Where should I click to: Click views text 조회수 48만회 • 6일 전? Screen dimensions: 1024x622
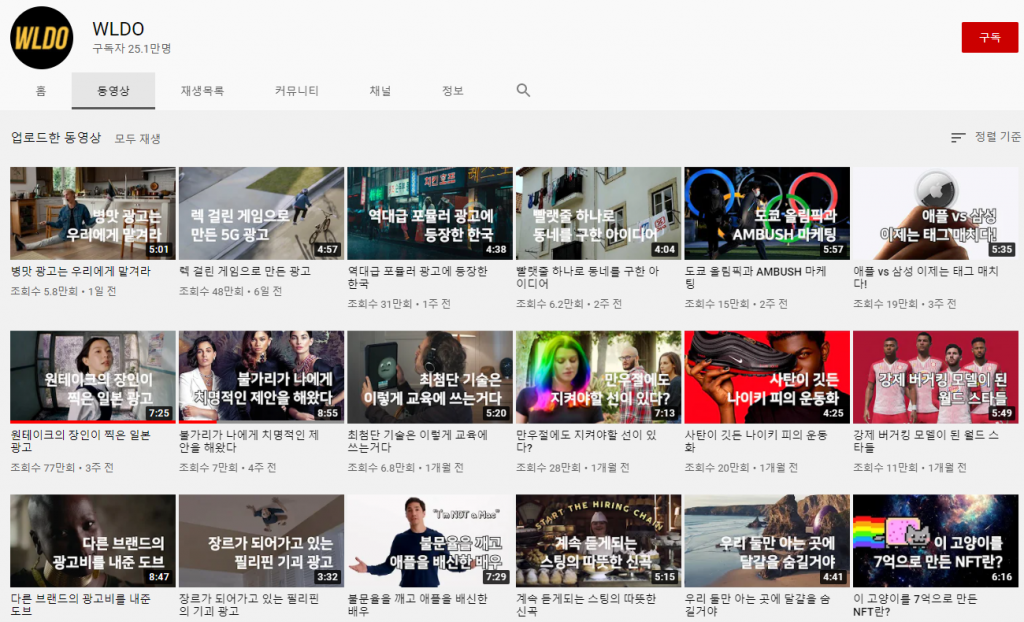click(x=231, y=291)
